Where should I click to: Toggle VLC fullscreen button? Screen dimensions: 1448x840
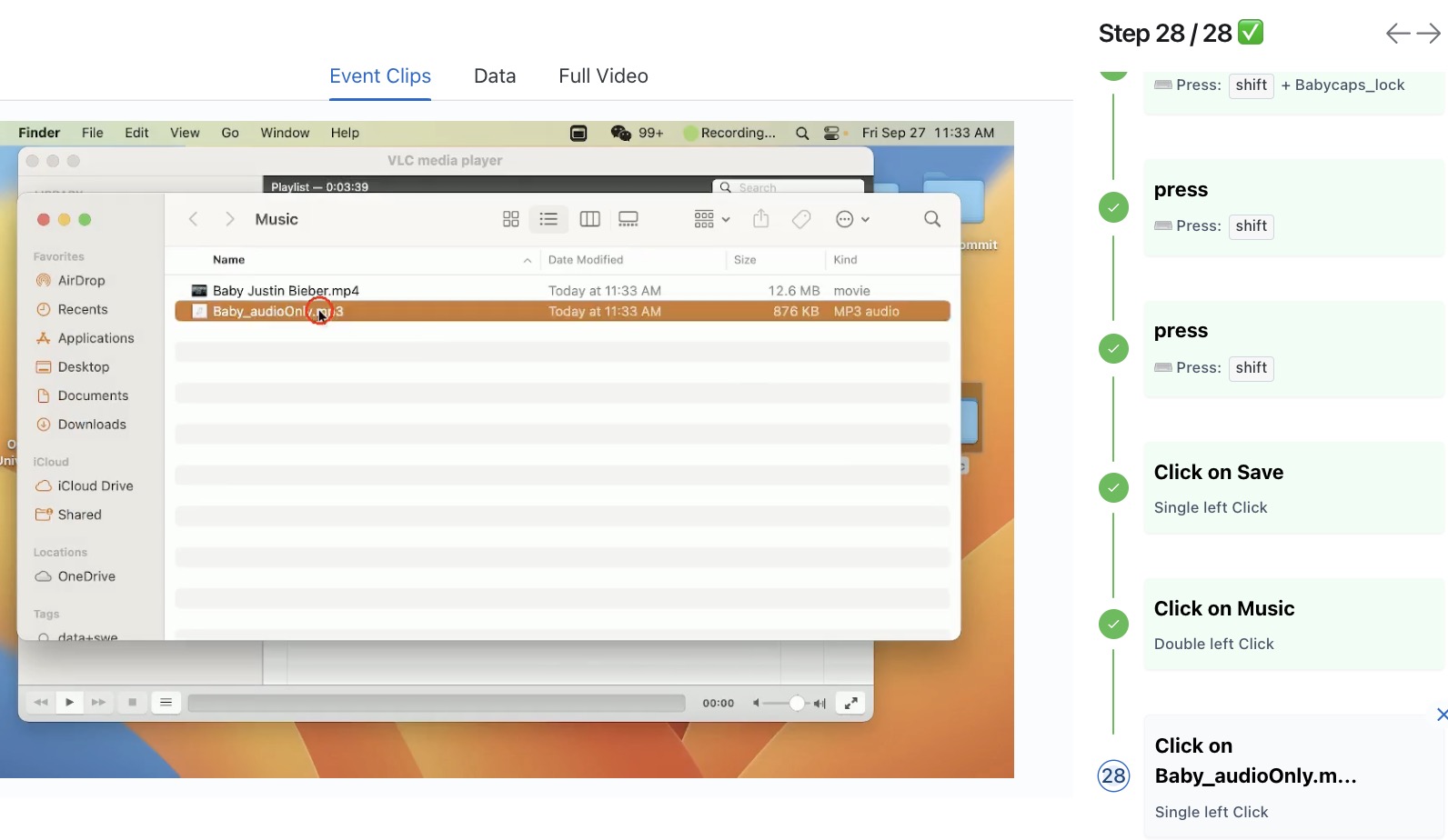[x=850, y=703]
